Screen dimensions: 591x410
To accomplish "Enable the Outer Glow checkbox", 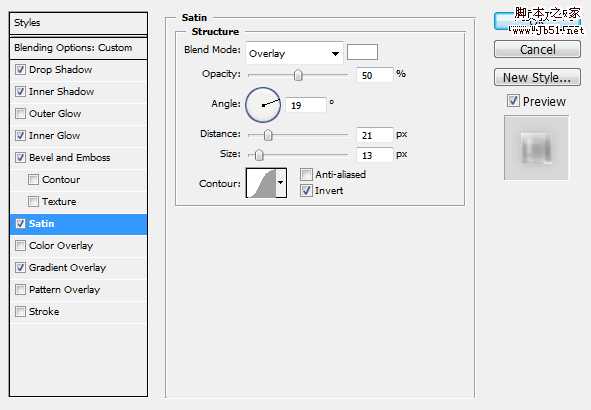I will tap(20, 113).
